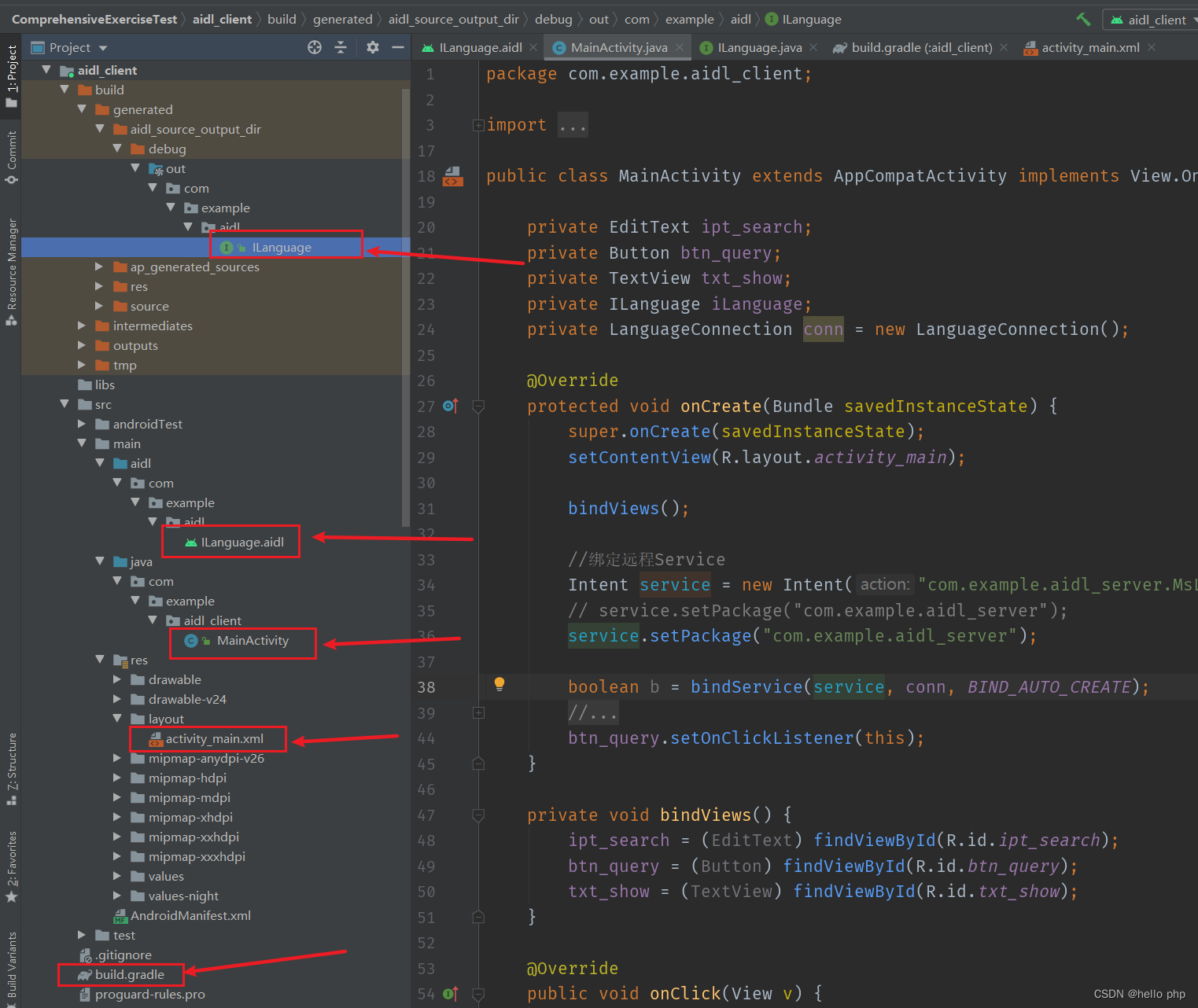Toggle the Structure tool window
1198x1008 pixels.
pyautogui.click(x=11, y=769)
